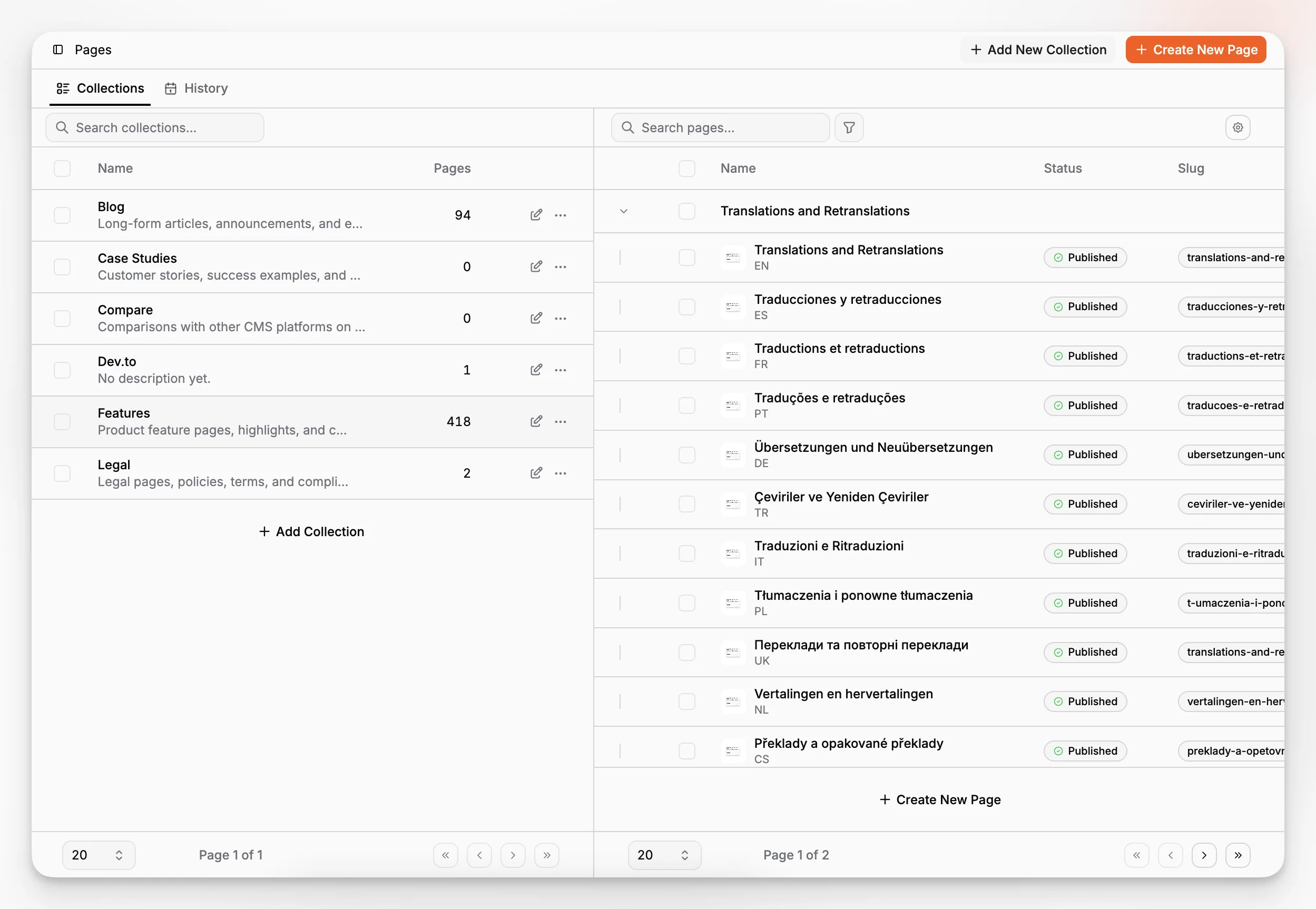
Task: Open table settings gear icon
Action: [1238, 127]
